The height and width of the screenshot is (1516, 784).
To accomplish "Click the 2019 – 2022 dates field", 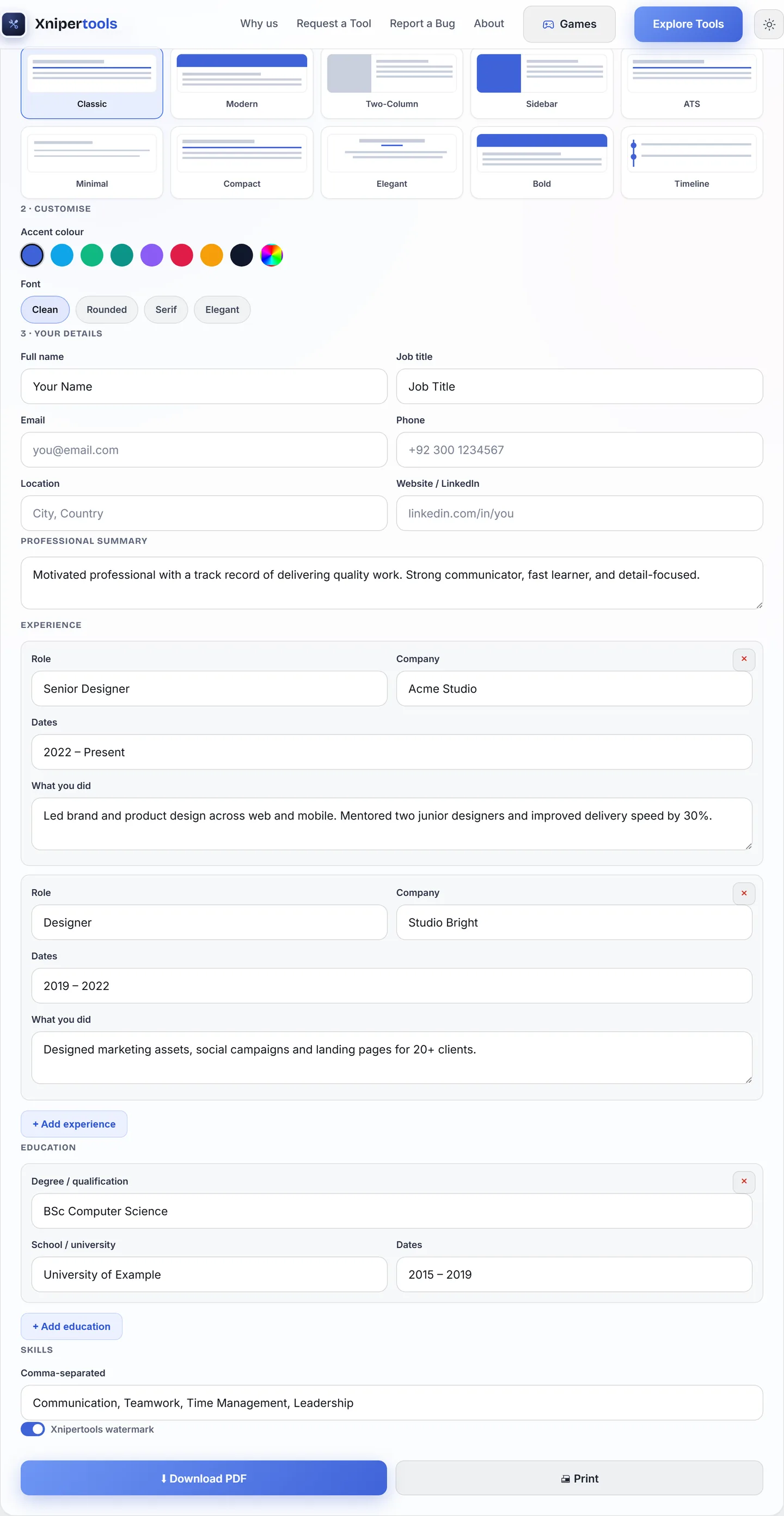I will coord(392,986).
